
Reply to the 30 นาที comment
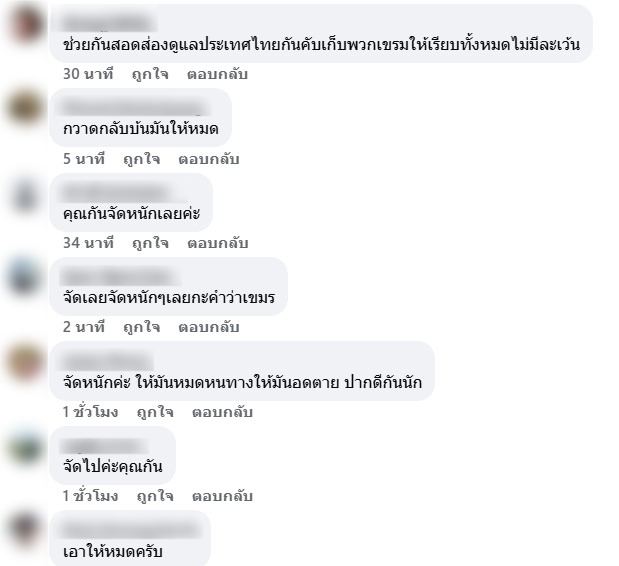[x=217, y=74]
